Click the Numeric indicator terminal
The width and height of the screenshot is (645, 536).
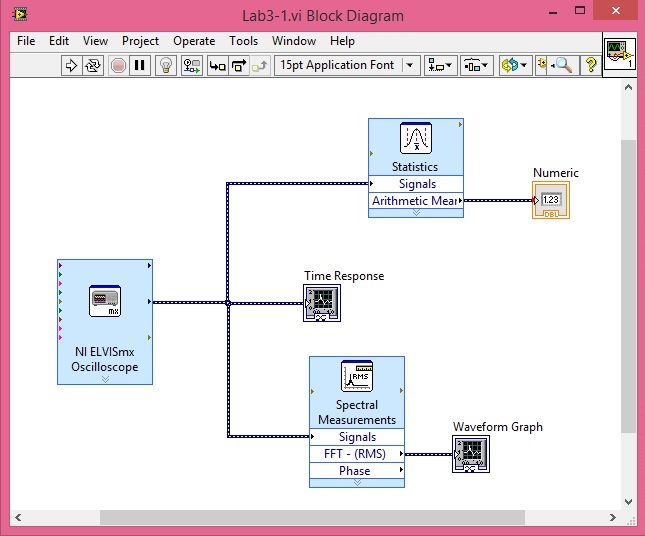coord(551,200)
